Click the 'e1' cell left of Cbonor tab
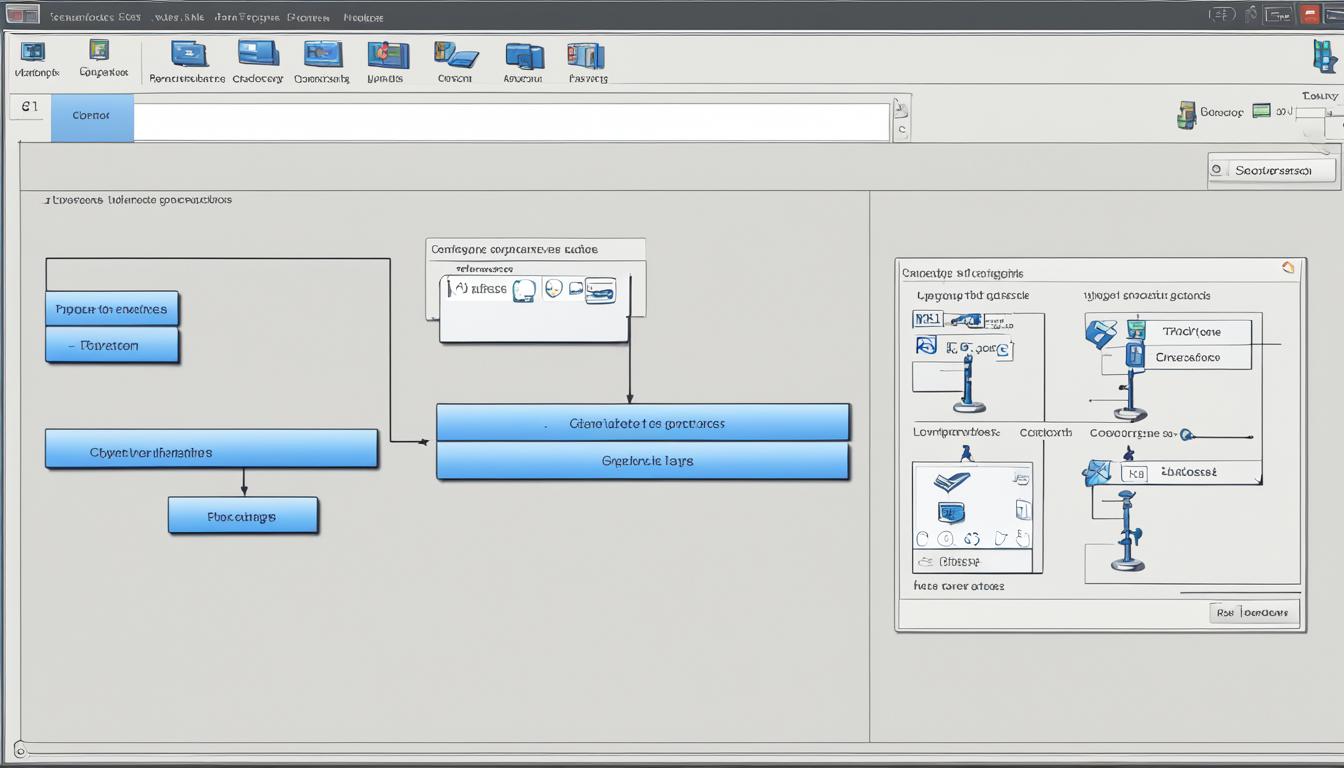 click(x=28, y=107)
